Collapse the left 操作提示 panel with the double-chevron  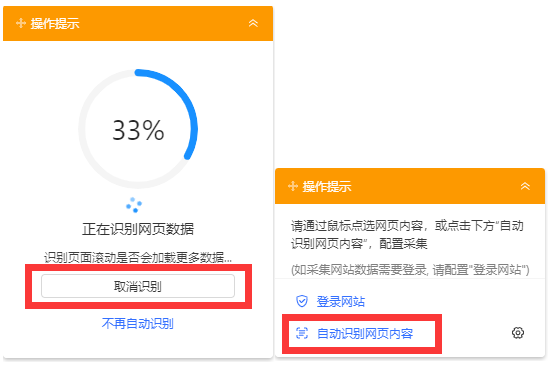[253, 23]
